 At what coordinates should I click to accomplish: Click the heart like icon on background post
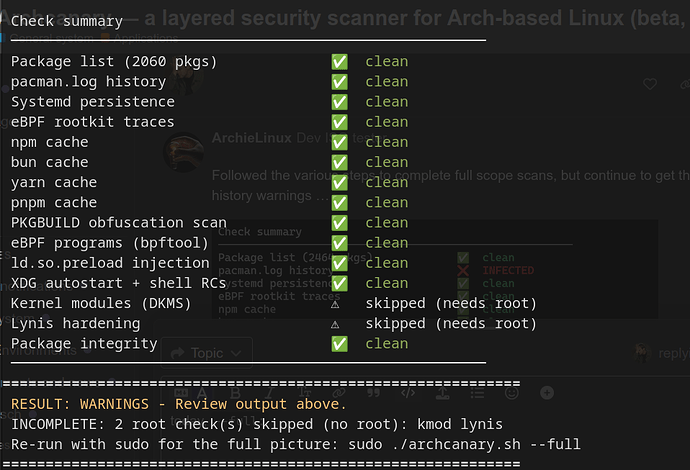click(x=650, y=84)
